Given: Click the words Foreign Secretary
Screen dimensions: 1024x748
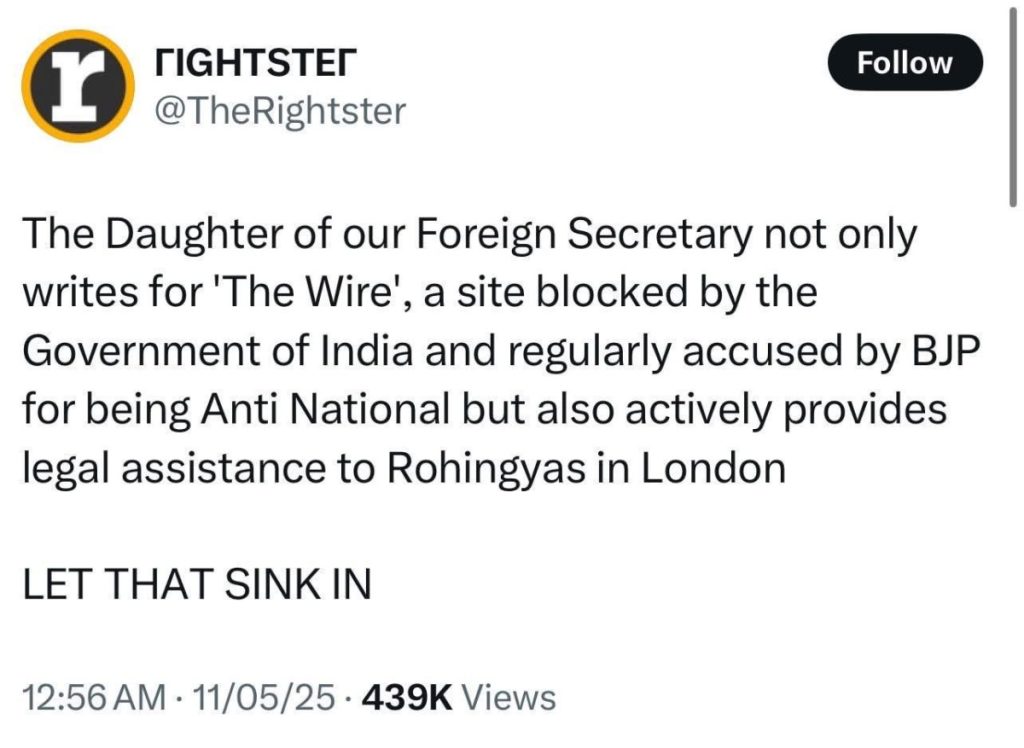Looking at the screenshot, I should click(578, 237).
